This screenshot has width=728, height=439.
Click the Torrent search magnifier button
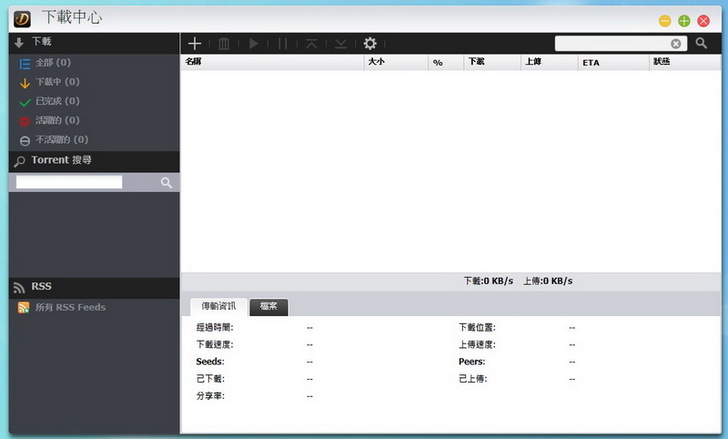pyautogui.click(x=166, y=182)
